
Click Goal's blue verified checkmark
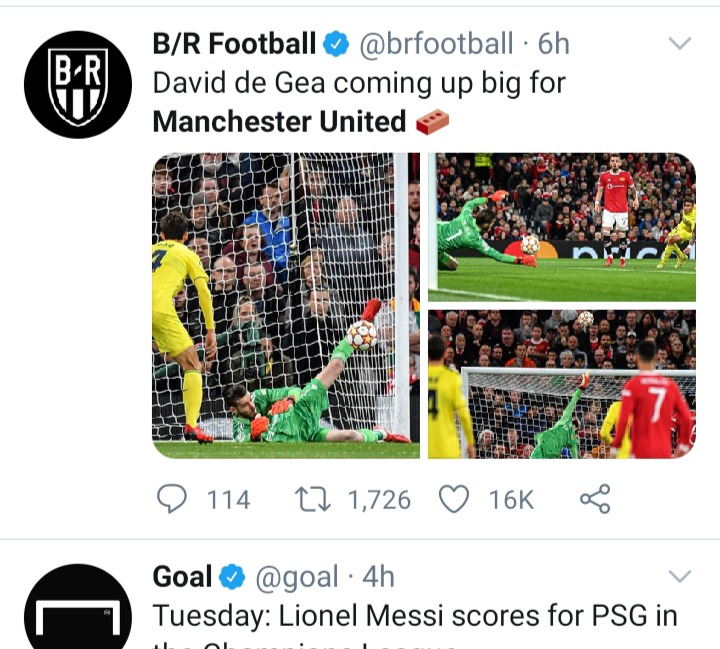click(232, 576)
